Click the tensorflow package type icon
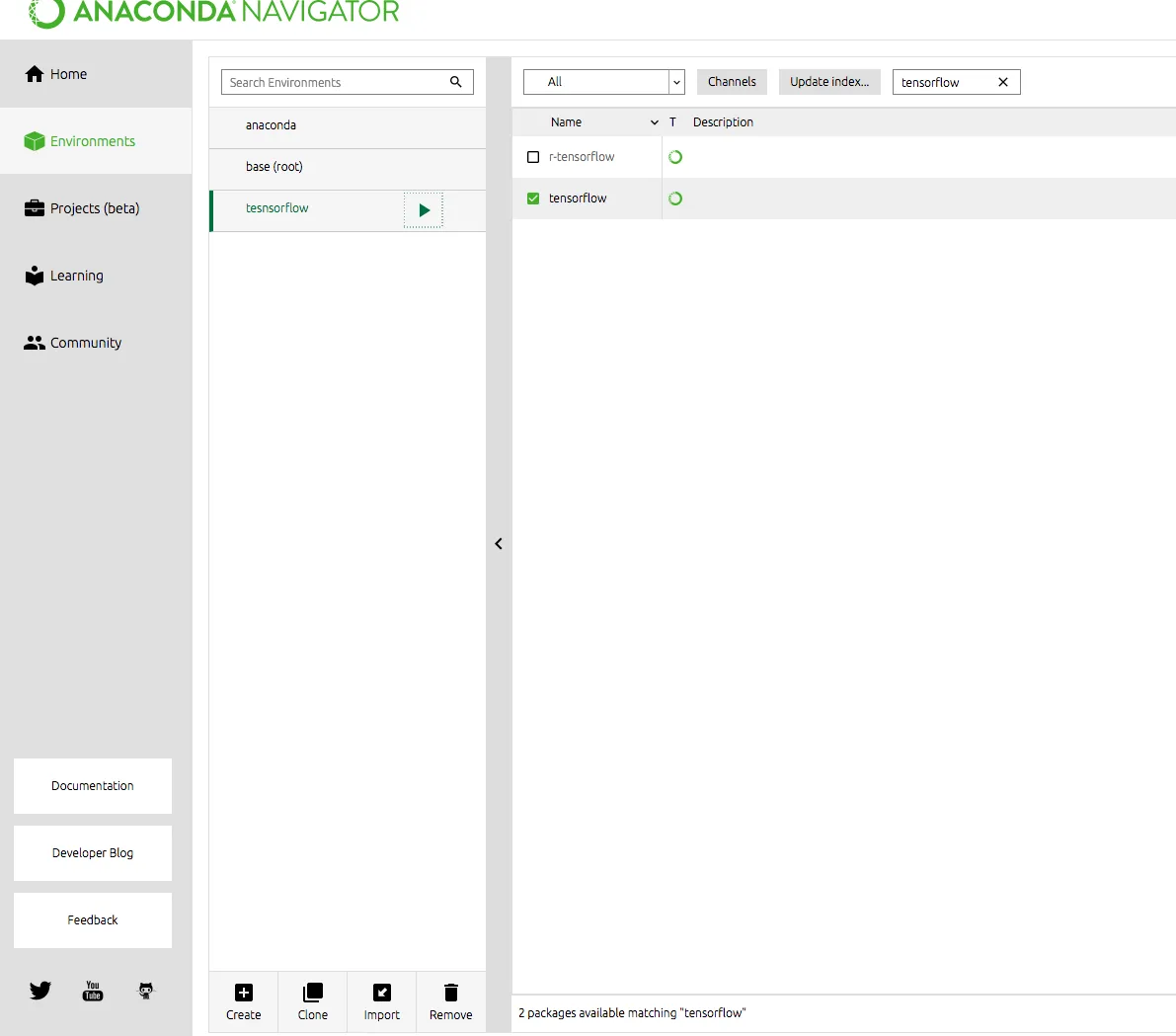Screen dimensions: 1176x1036 point(675,199)
